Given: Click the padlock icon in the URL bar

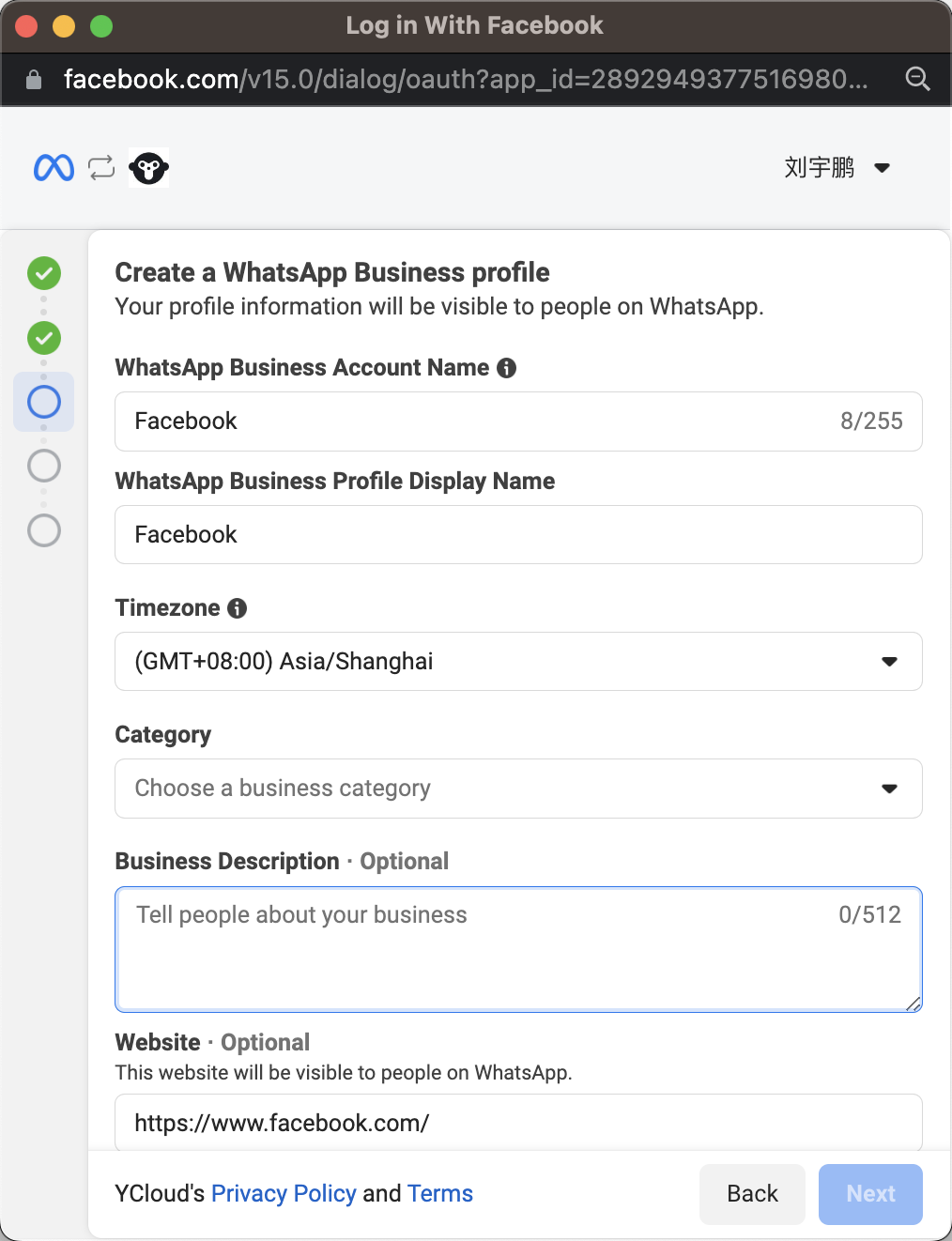Looking at the screenshot, I should pyautogui.click(x=34, y=80).
